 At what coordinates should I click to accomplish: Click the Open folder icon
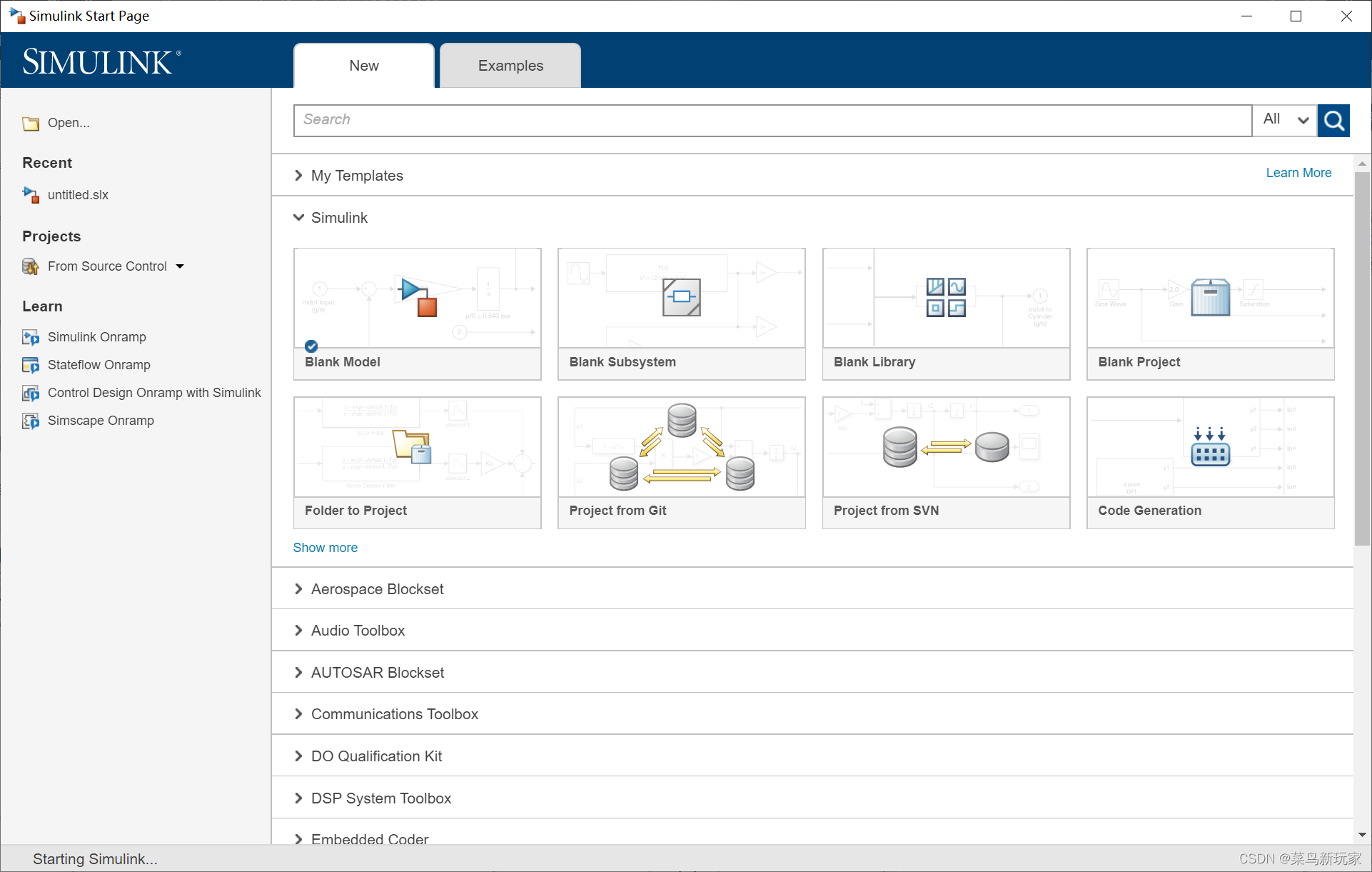coord(31,124)
